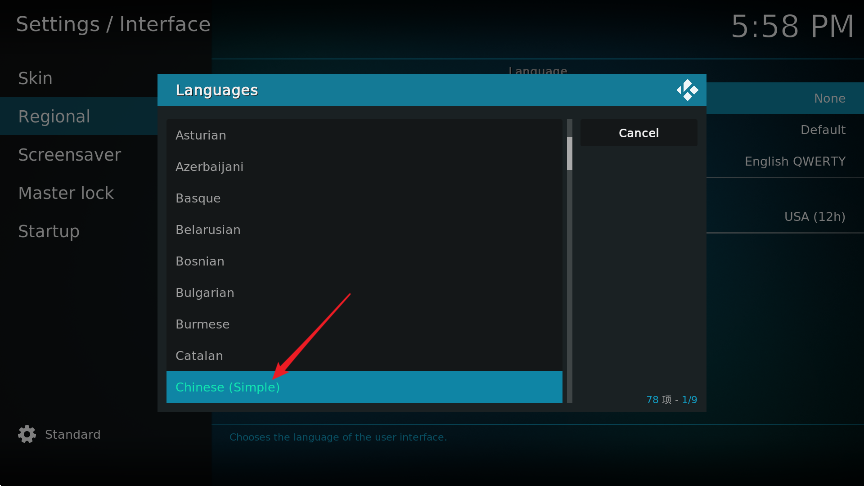Open the Skin settings category
864x486 pixels.
[x=36, y=78]
